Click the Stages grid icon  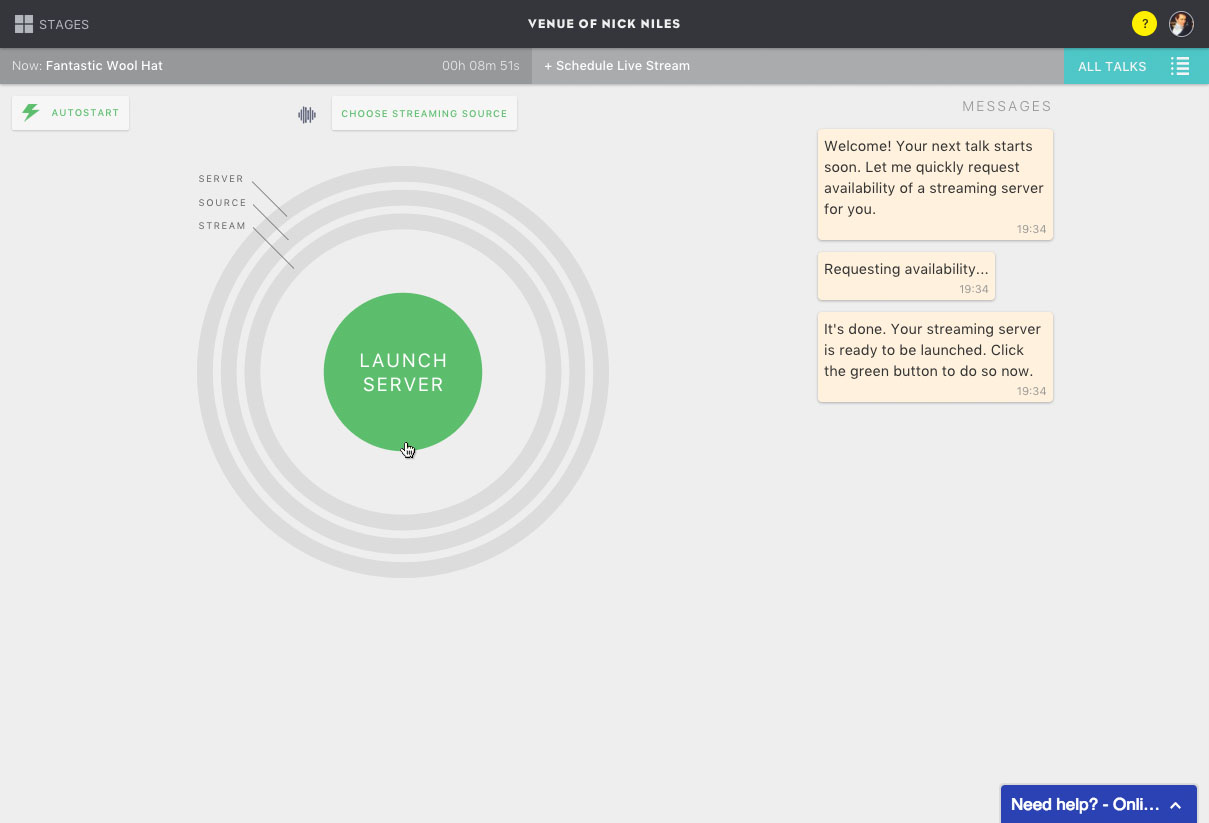[24, 24]
